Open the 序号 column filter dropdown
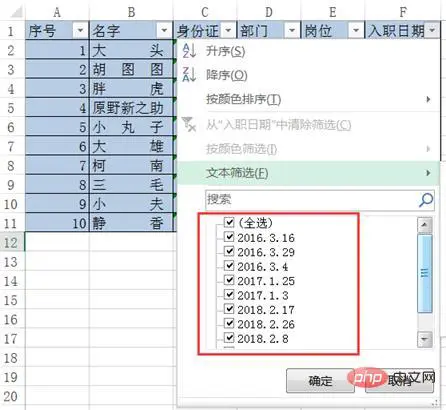 80,31
